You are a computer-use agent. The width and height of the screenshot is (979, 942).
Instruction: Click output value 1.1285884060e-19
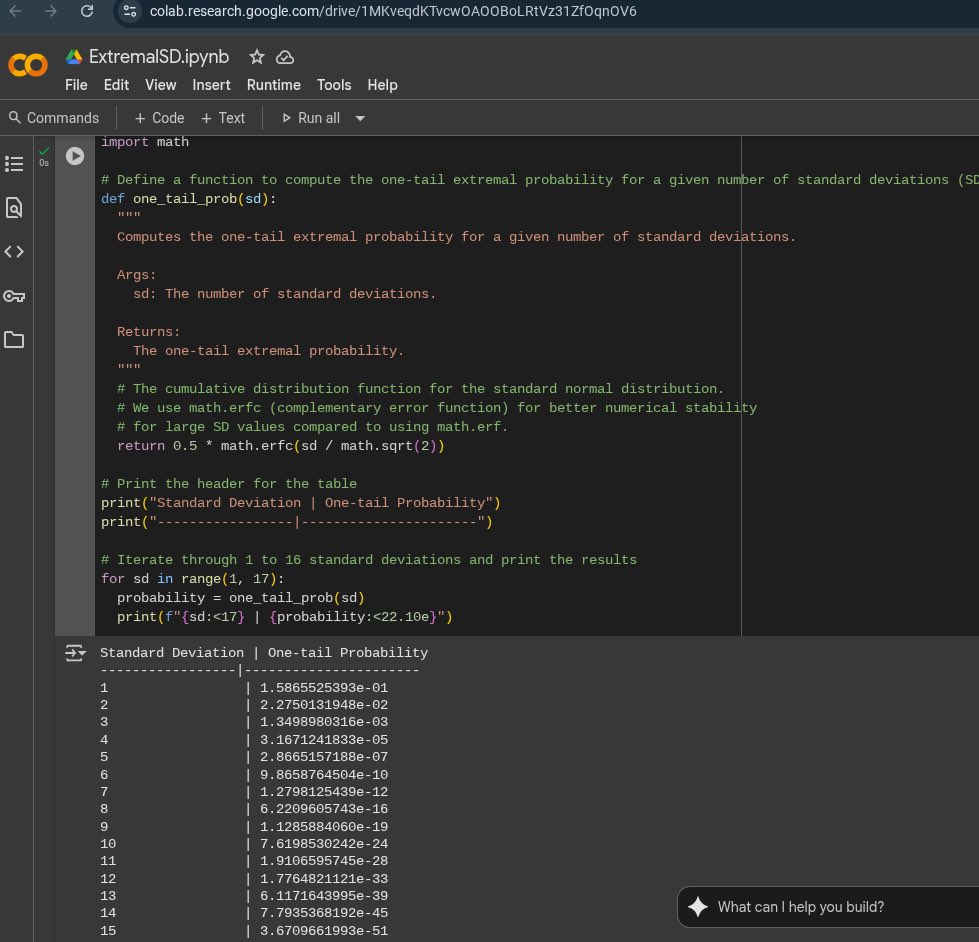tap(324, 827)
